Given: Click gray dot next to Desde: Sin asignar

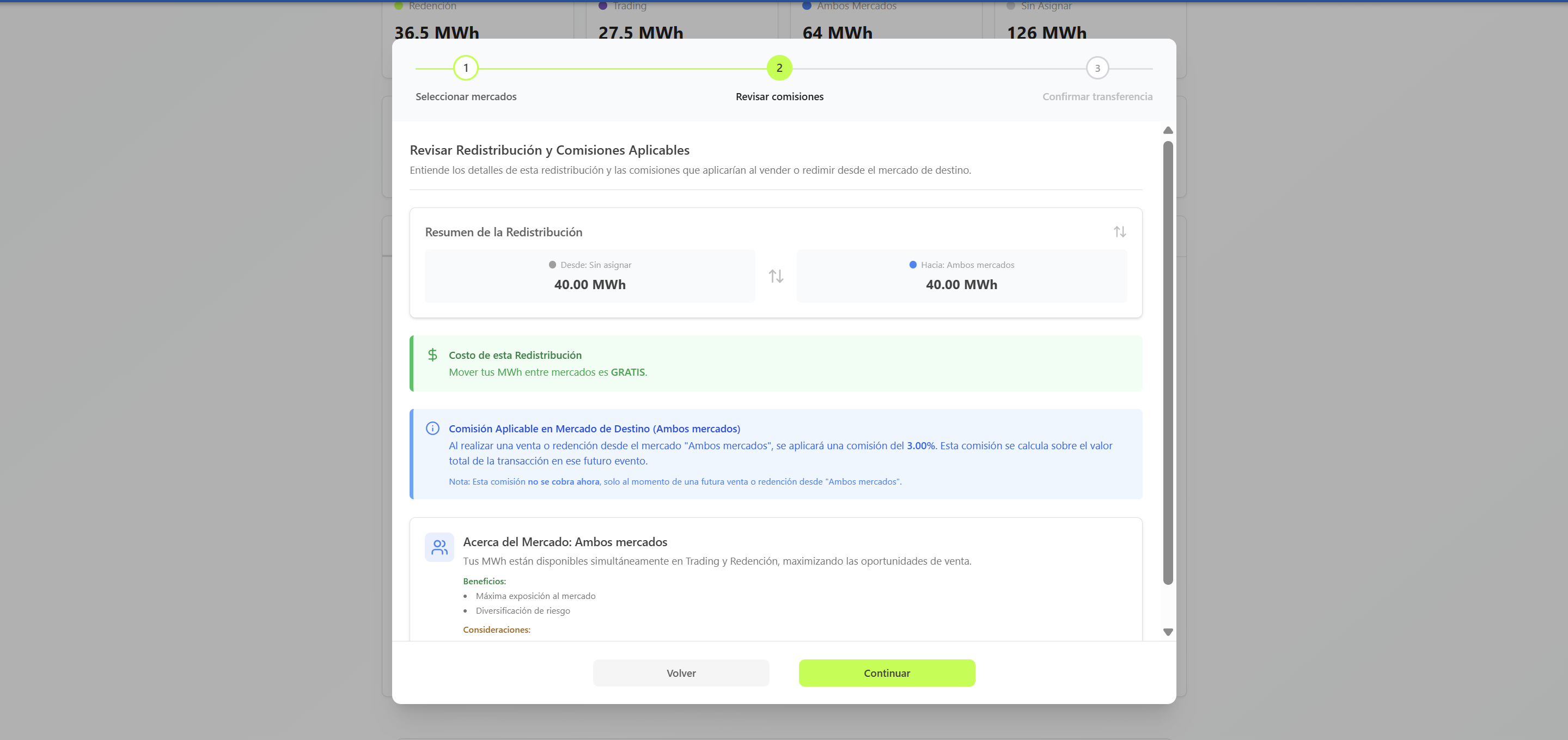Looking at the screenshot, I should (552, 265).
